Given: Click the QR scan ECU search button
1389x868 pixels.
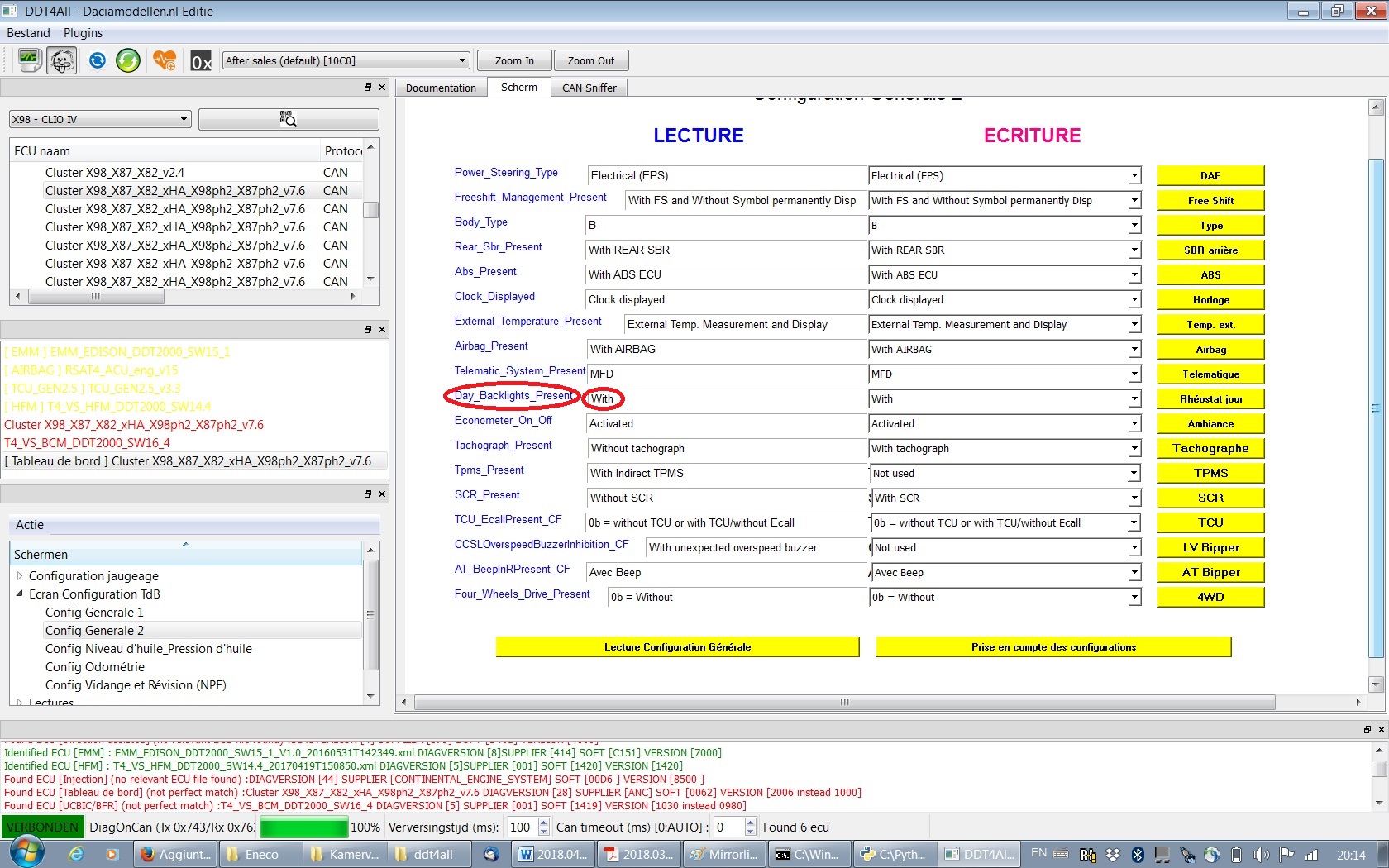Looking at the screenshot, I should click(x=288, y=119).
